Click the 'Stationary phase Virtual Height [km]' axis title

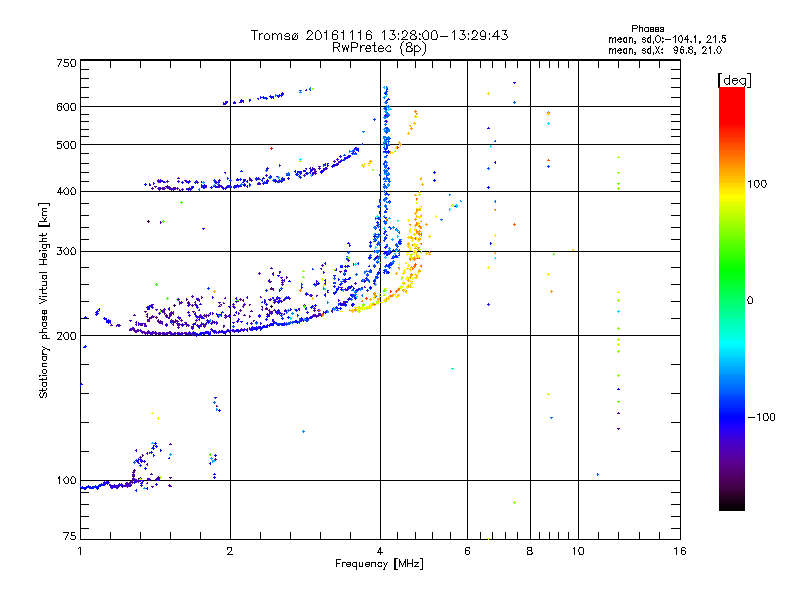(x=44, y=300)
